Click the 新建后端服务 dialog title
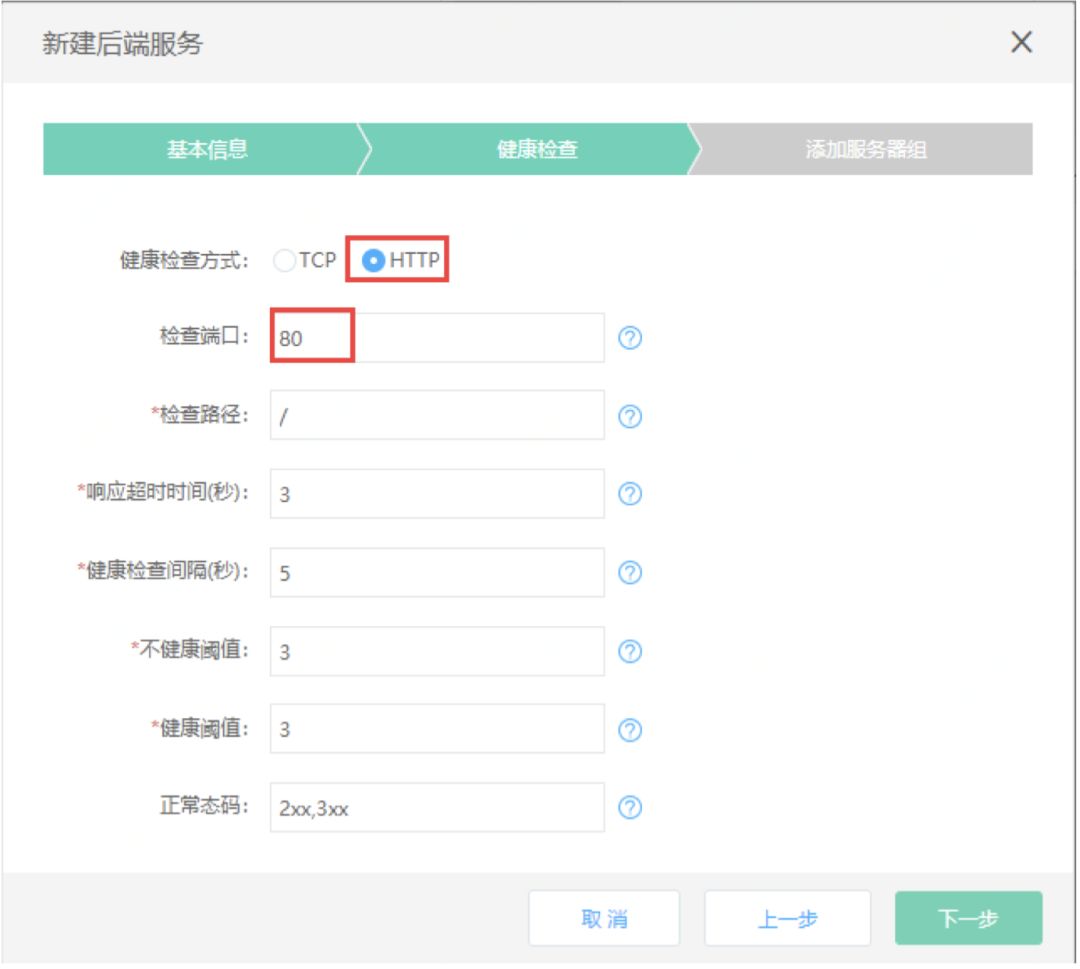 (123, 43)
